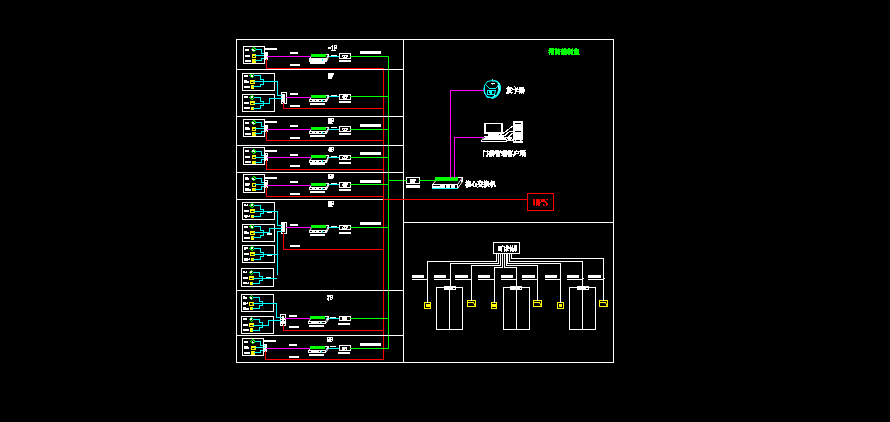890x422 pixels.
Task: Select yellow icon right of the middle door
Action: (x=537, y=303)
